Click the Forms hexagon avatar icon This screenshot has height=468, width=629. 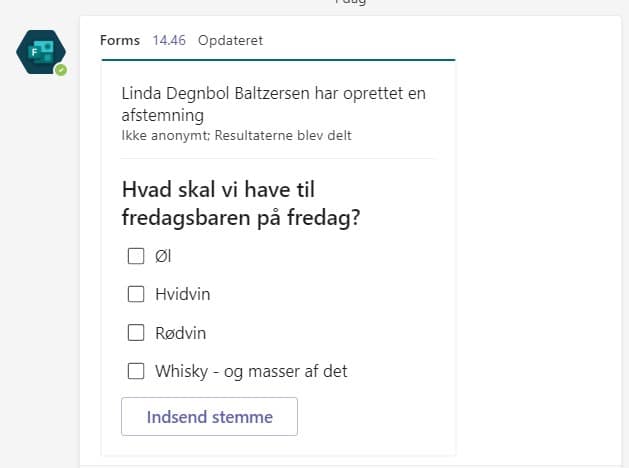coord(41,52)
